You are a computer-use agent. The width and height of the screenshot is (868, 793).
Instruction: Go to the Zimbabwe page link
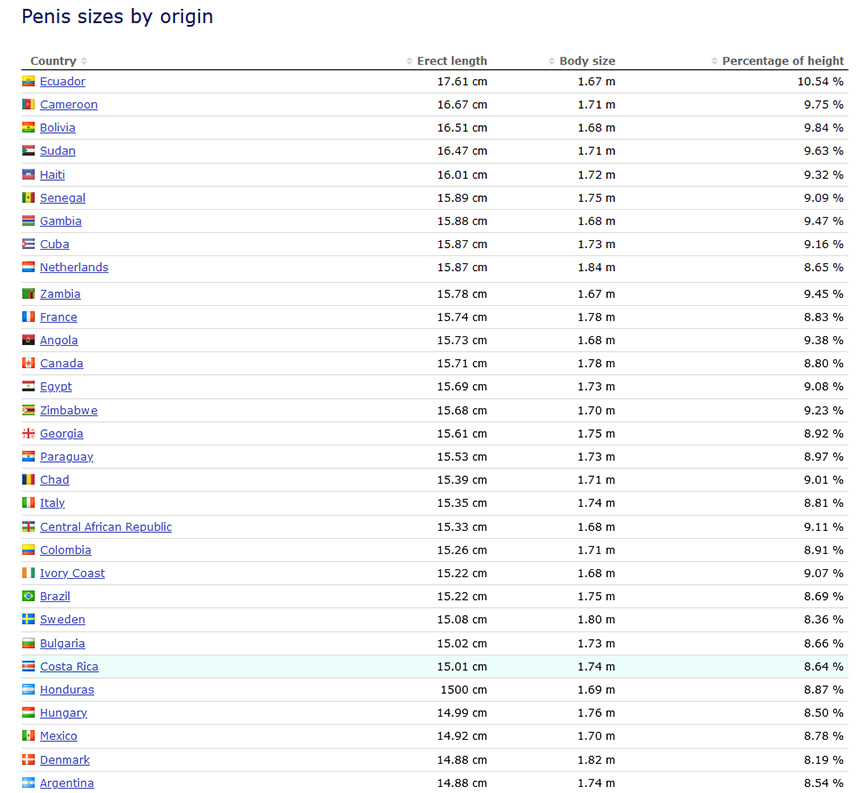click(x=69, y=410)
